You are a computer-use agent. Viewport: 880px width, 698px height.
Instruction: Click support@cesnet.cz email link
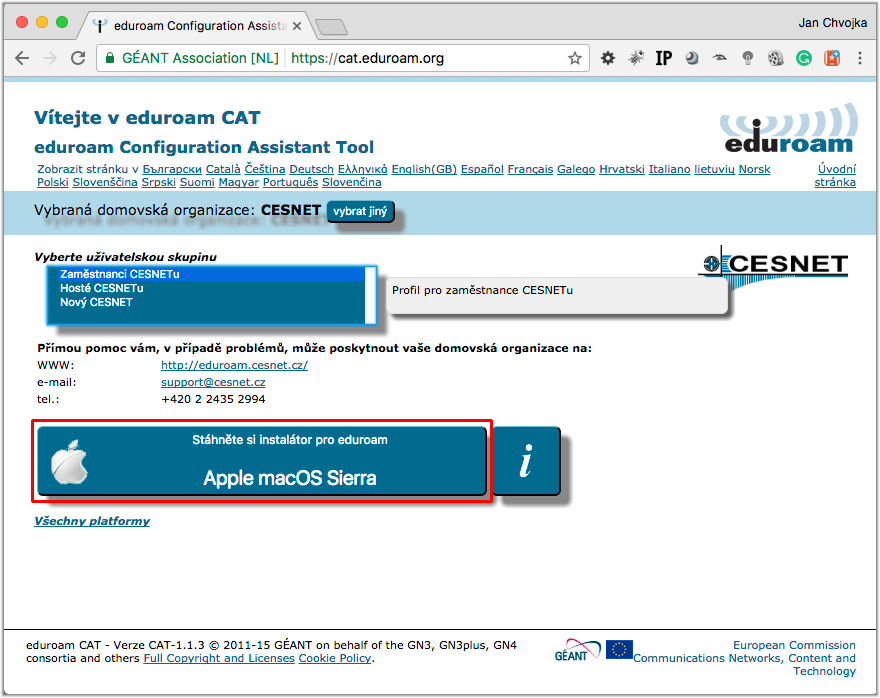213,382
